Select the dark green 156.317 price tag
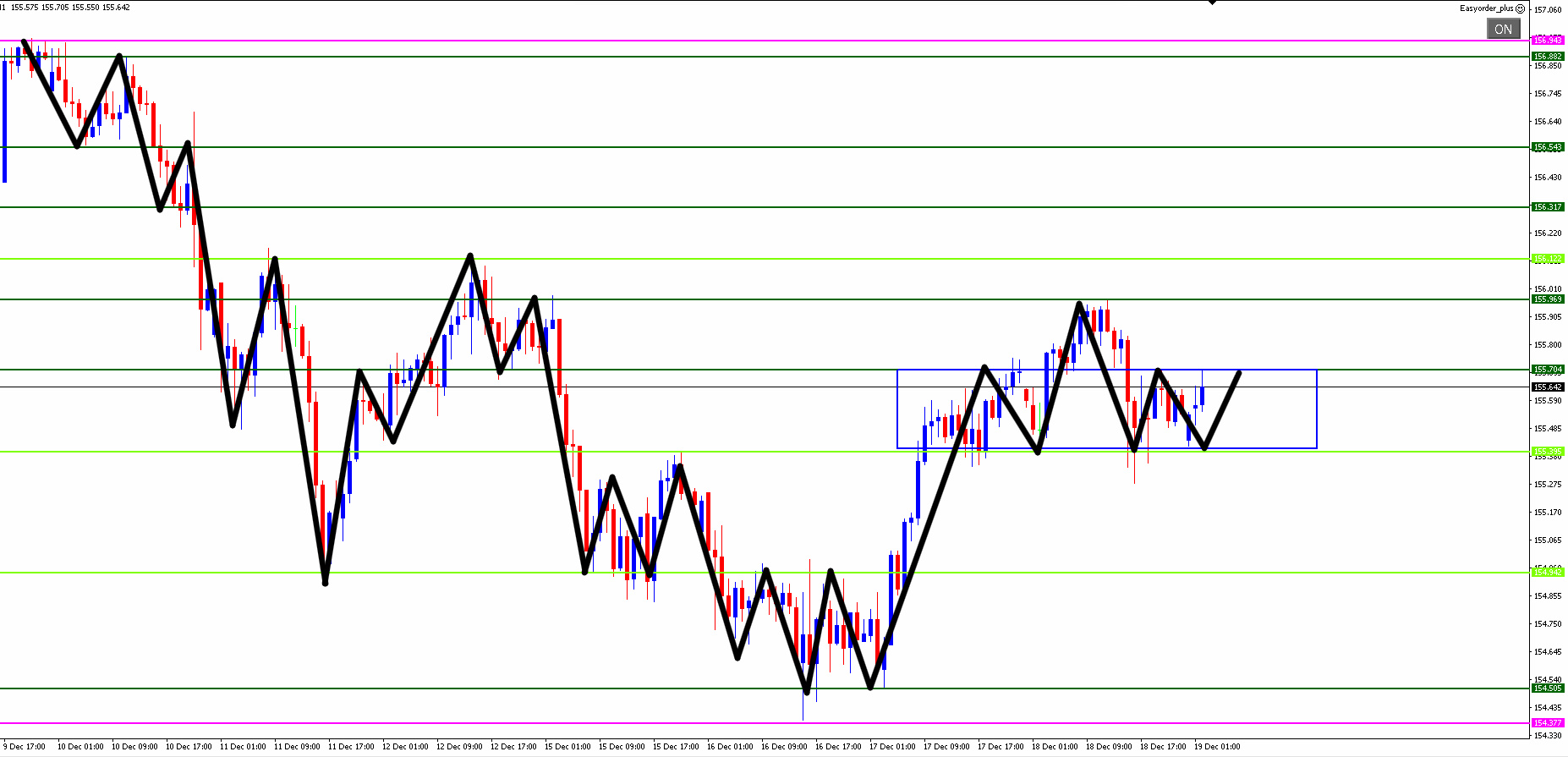This screenshot has height=757, width=1568. click(1548, 207)
